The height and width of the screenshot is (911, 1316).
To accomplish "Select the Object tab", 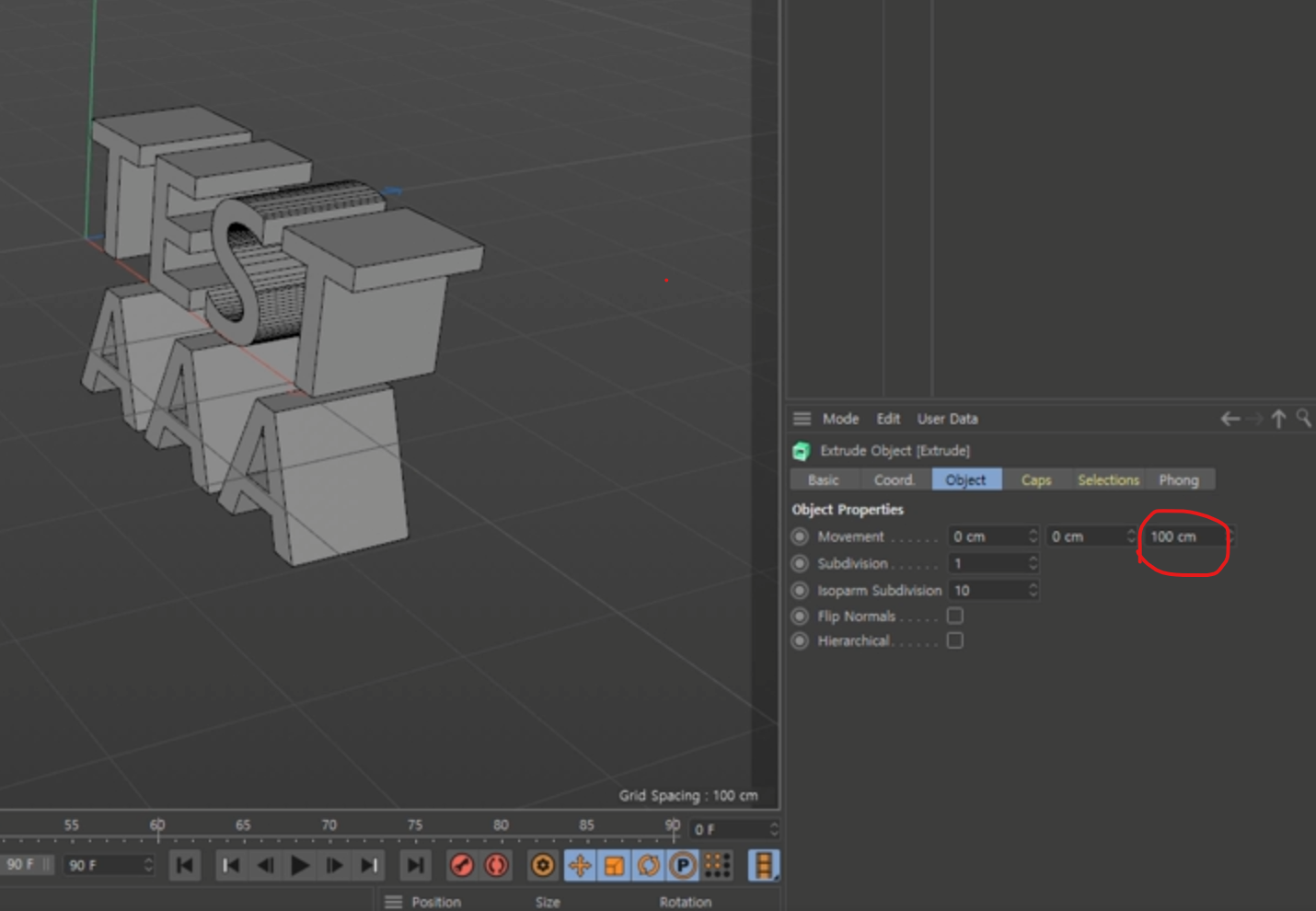I will 966,479.
